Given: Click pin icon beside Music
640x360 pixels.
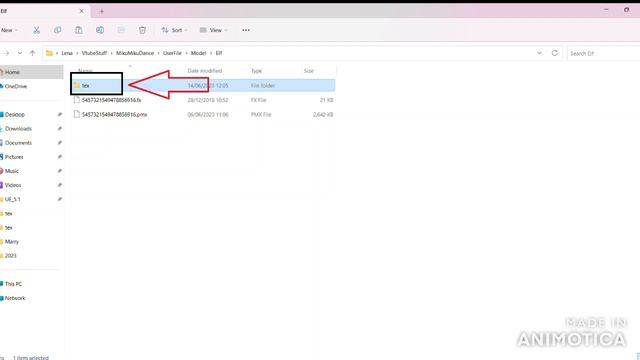Looking at the screenshot, I should (x=60, y=171).
